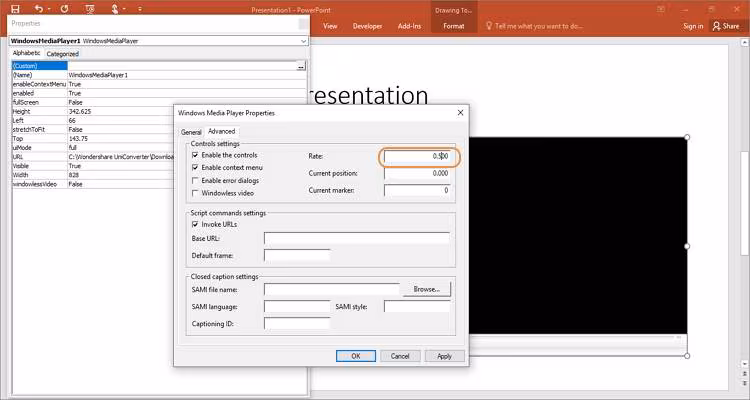The height and width of the screenshot is (400, 750).
Task: Click Cancel button in dialog
Action: coord(400,356)
